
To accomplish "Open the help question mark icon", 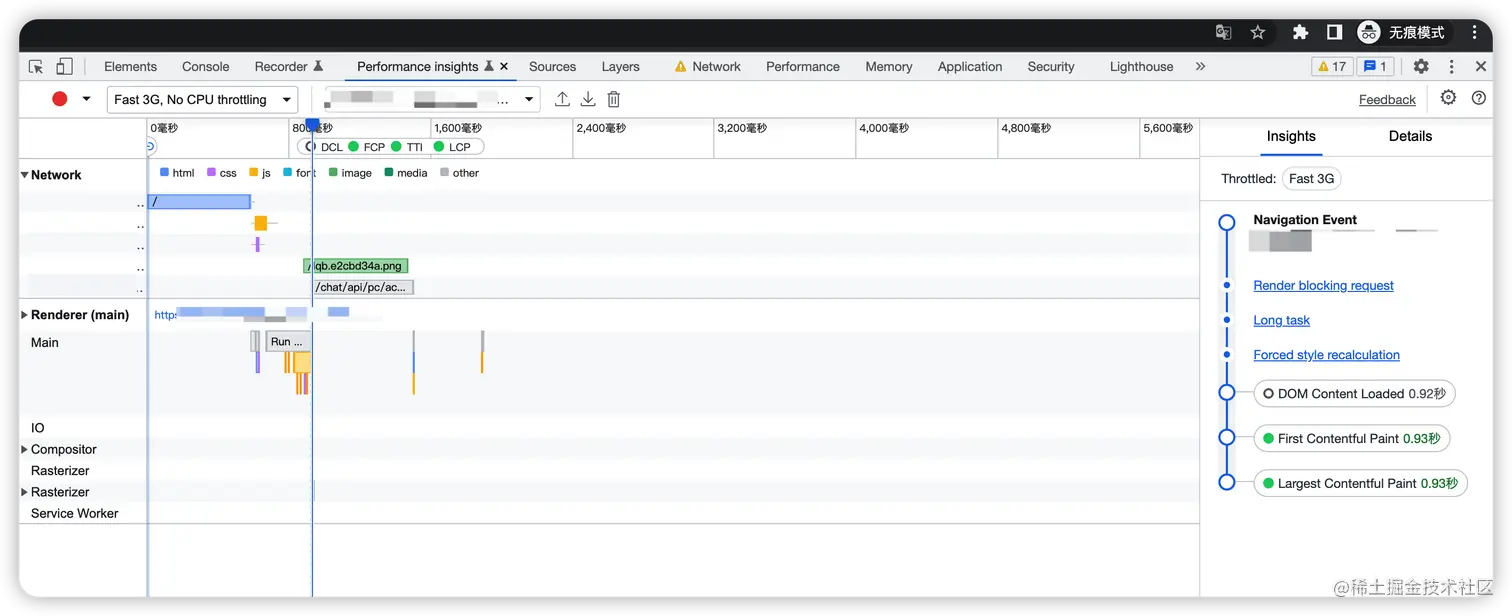I will click(1479, 98).
